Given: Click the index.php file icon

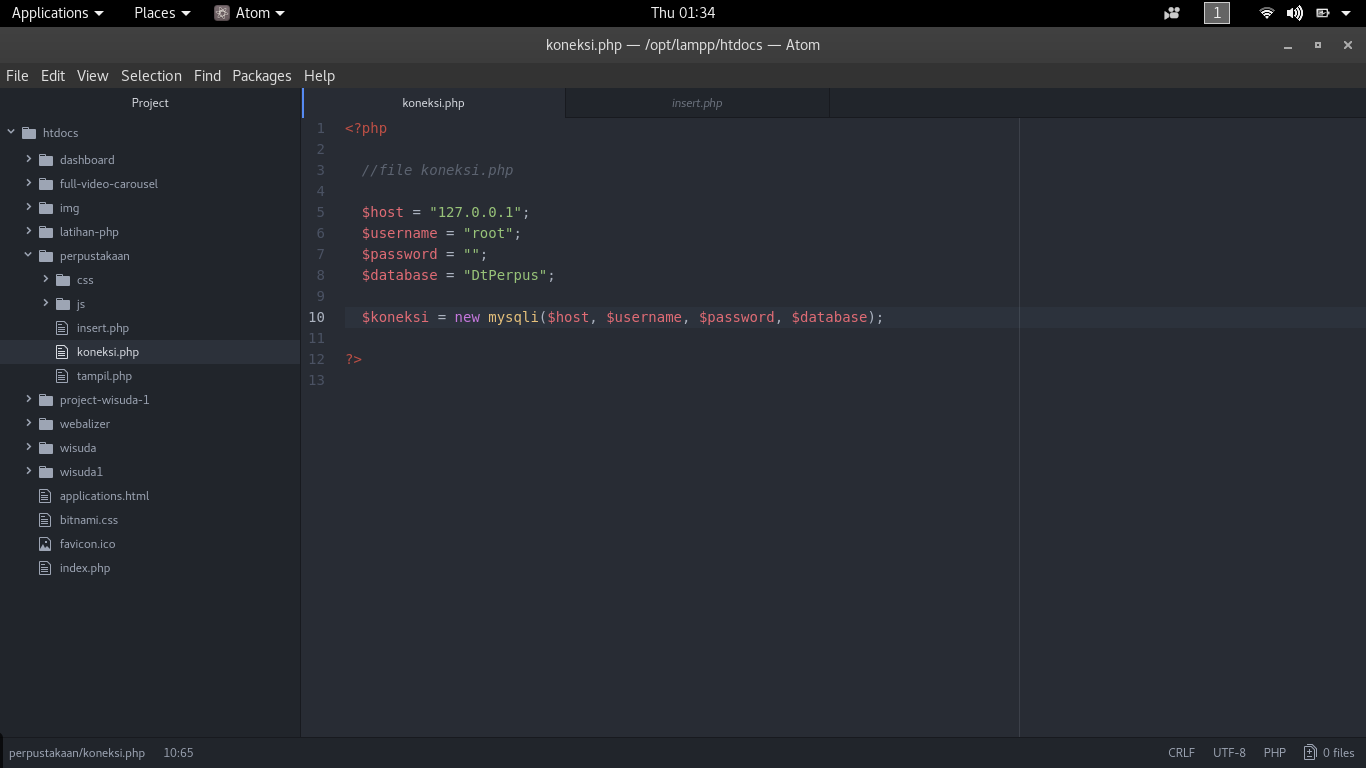Looking at the screenshot, I should [44, 568].
